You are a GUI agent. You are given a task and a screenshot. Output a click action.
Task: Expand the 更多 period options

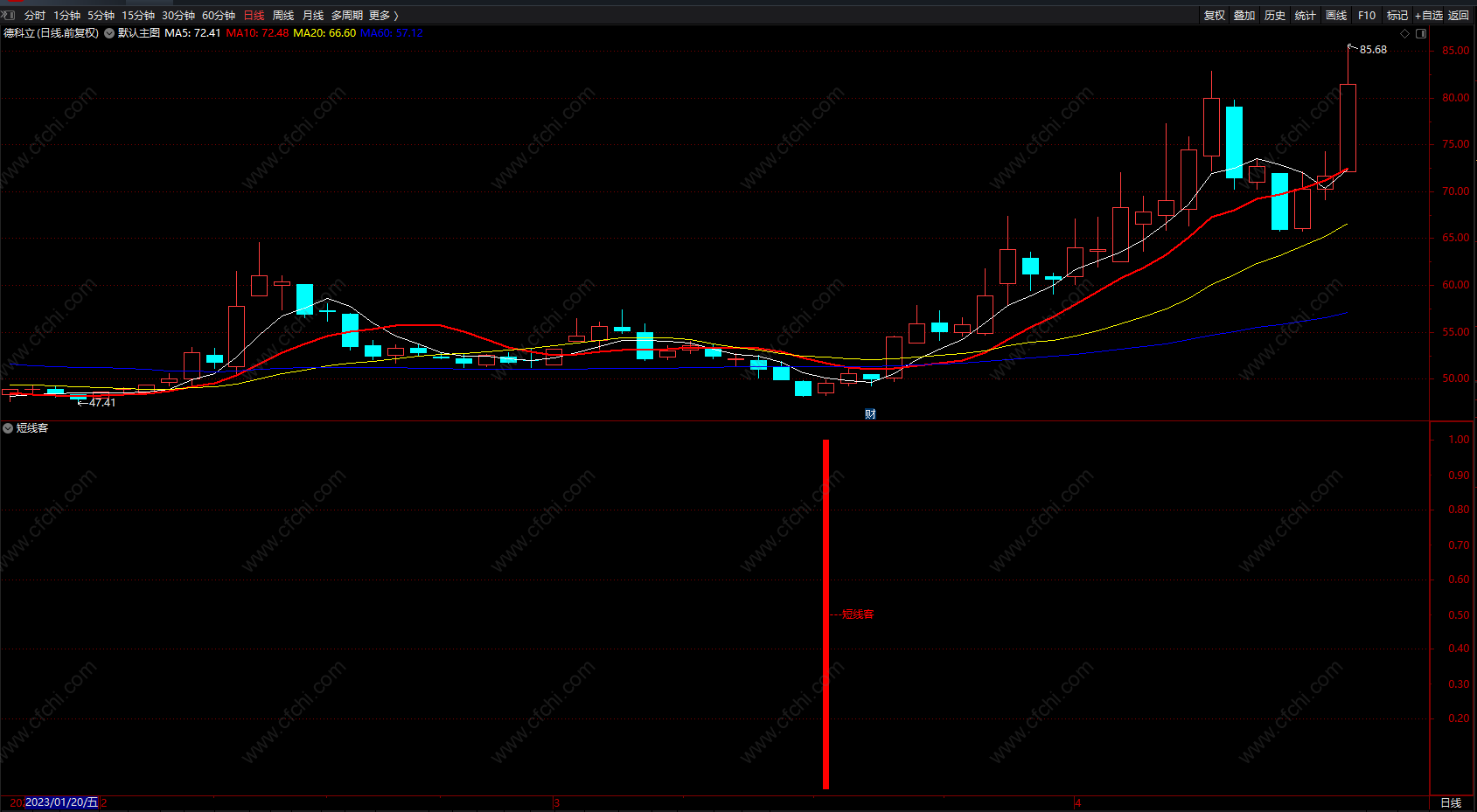pos(383,16)
